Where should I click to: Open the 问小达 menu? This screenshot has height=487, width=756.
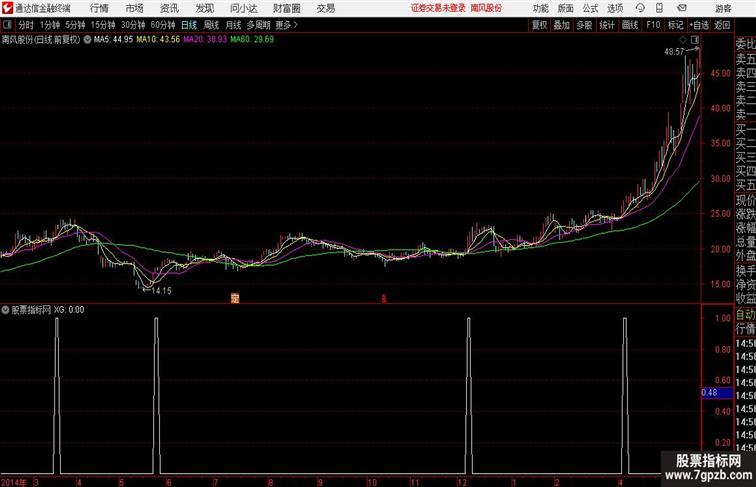tap(243, 8)
